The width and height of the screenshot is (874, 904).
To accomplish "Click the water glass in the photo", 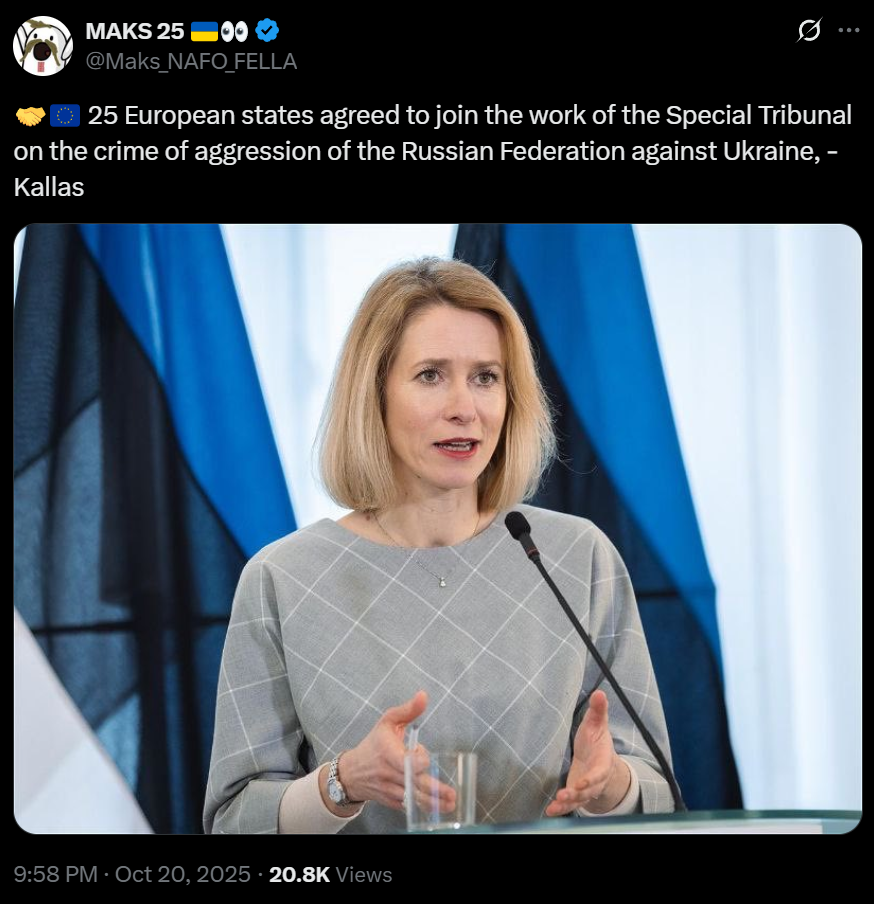I will [x=441, y=790].
